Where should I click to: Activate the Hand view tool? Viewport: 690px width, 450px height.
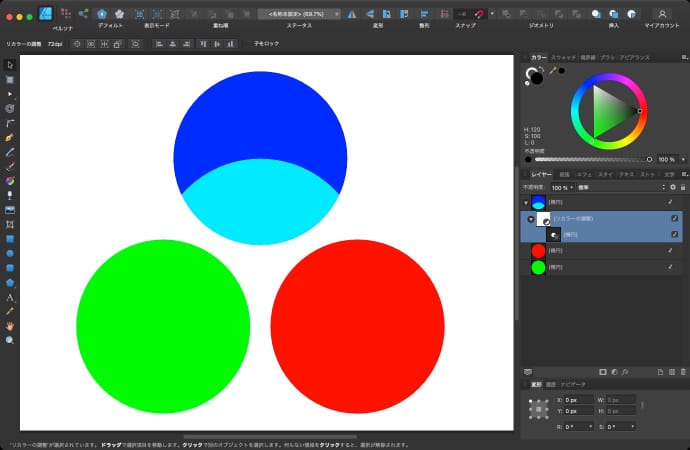(10, 326)
